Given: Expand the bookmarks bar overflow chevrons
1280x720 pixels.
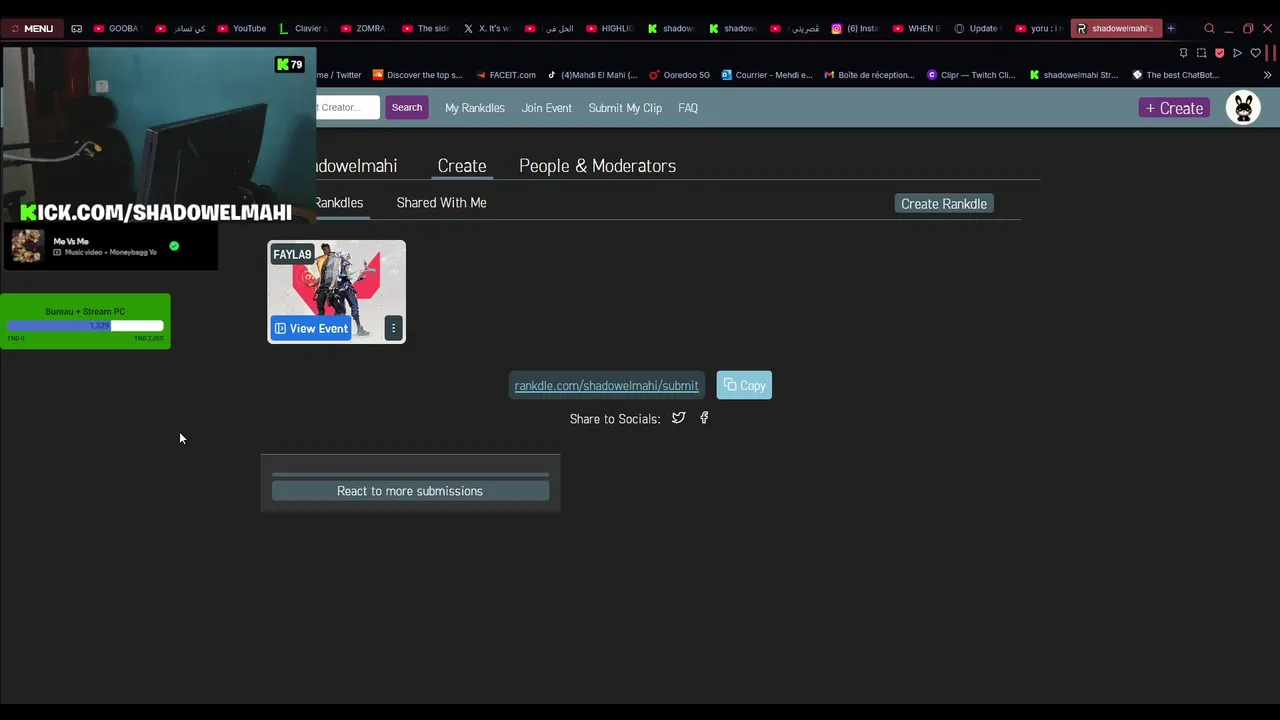Looking at the screenshot, I should click(1267, 75).
